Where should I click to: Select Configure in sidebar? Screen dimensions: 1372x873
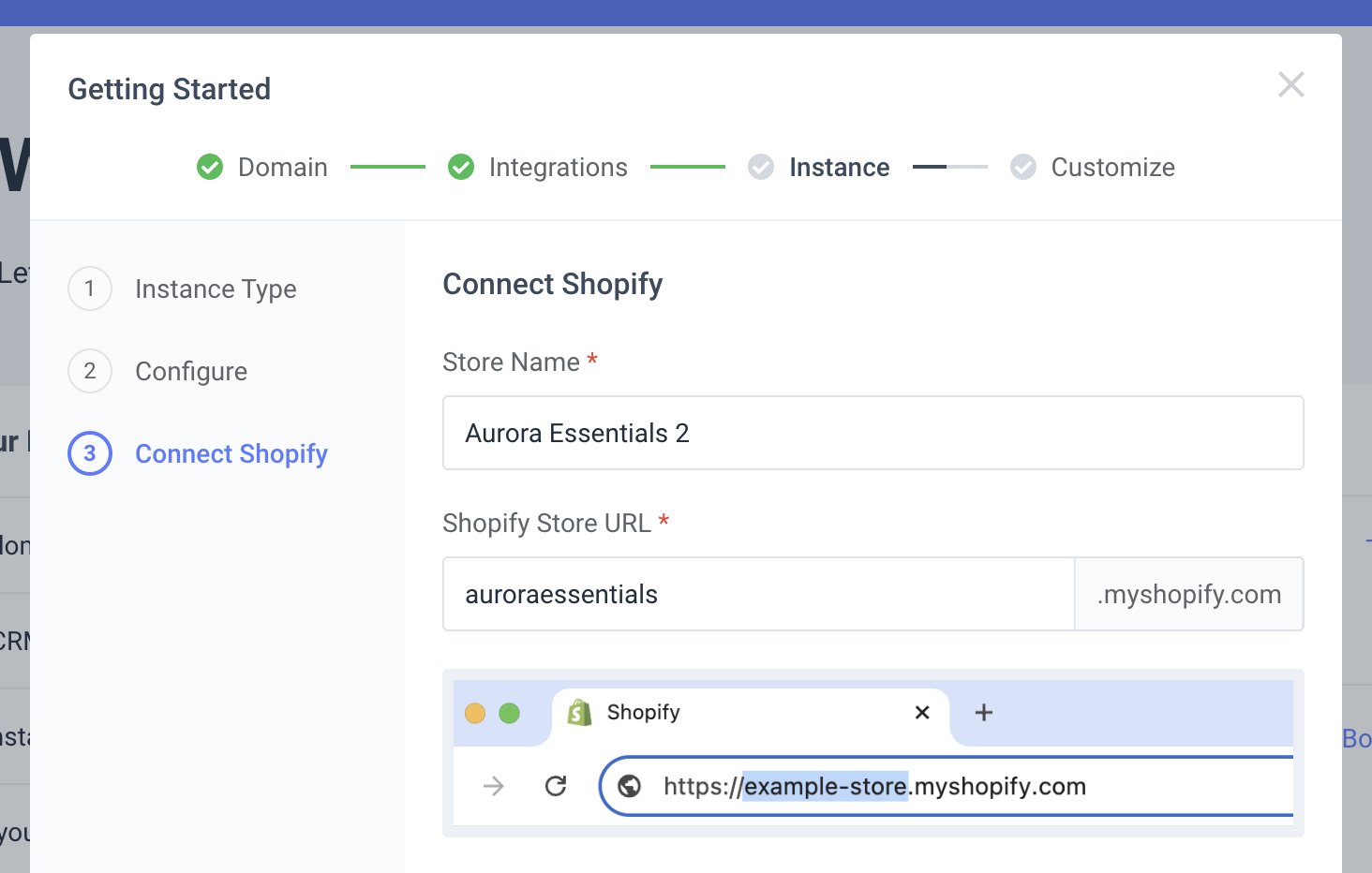(x=191, y=371)
